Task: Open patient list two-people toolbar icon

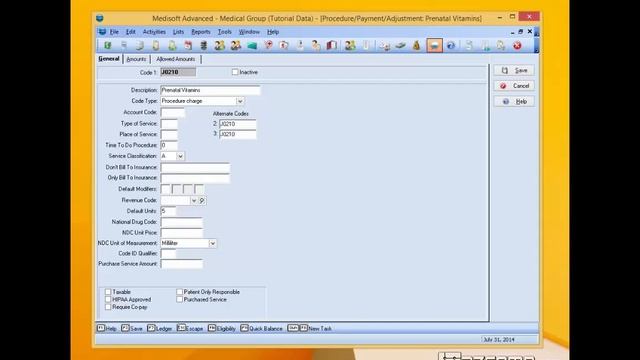Action: click(x=220, y=45)
